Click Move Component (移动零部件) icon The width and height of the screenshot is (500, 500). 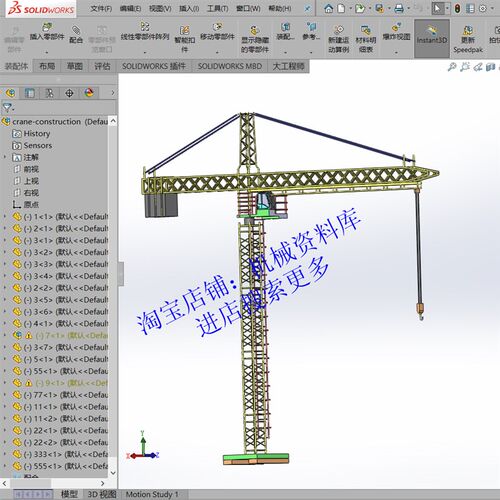(217, 26)
